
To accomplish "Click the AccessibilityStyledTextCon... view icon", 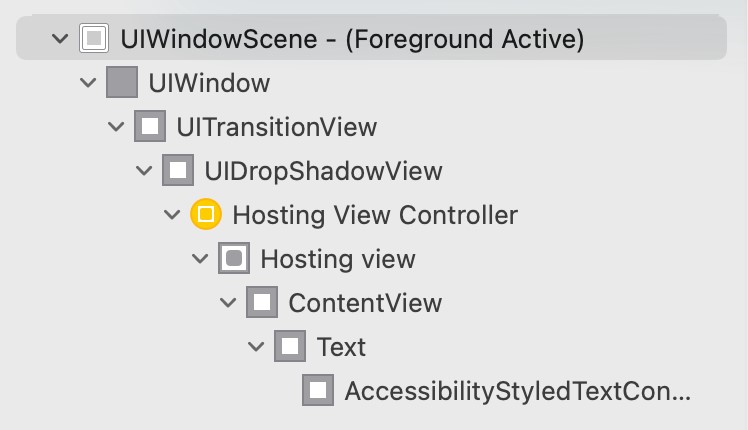I will click(x=318, y=390).
